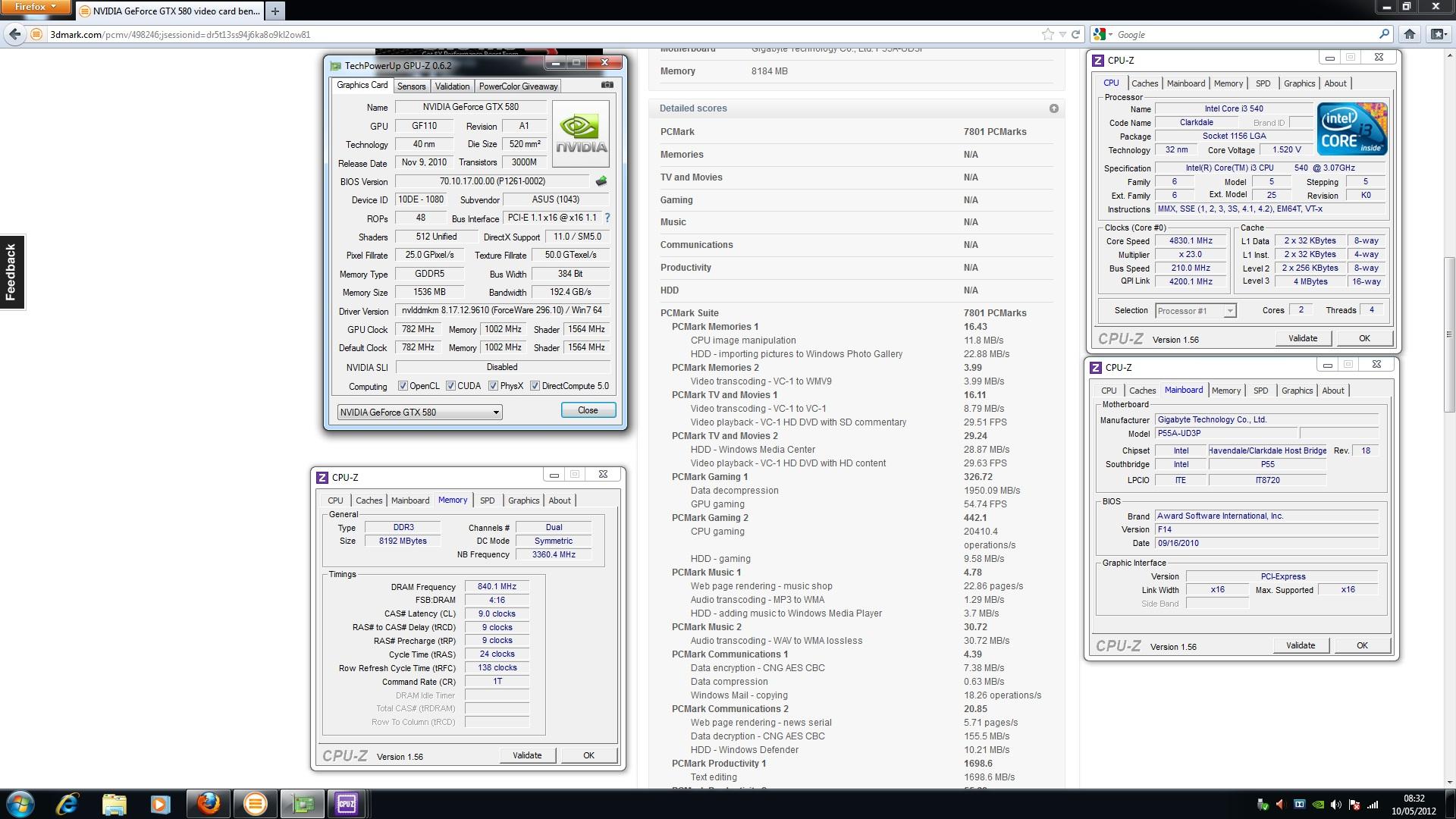
Task: Open Windows Media Player from taskbar
Action: click(x=160, y=804)
